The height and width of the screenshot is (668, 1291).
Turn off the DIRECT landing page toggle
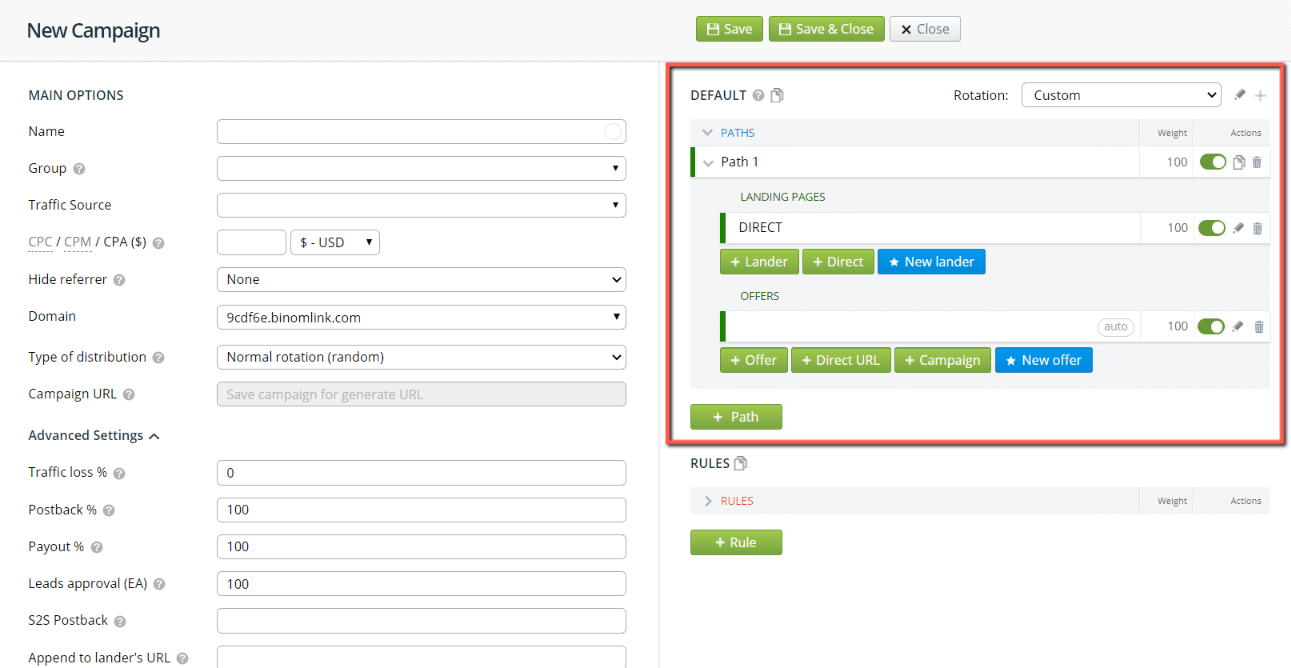click(x=1211, y=228)
